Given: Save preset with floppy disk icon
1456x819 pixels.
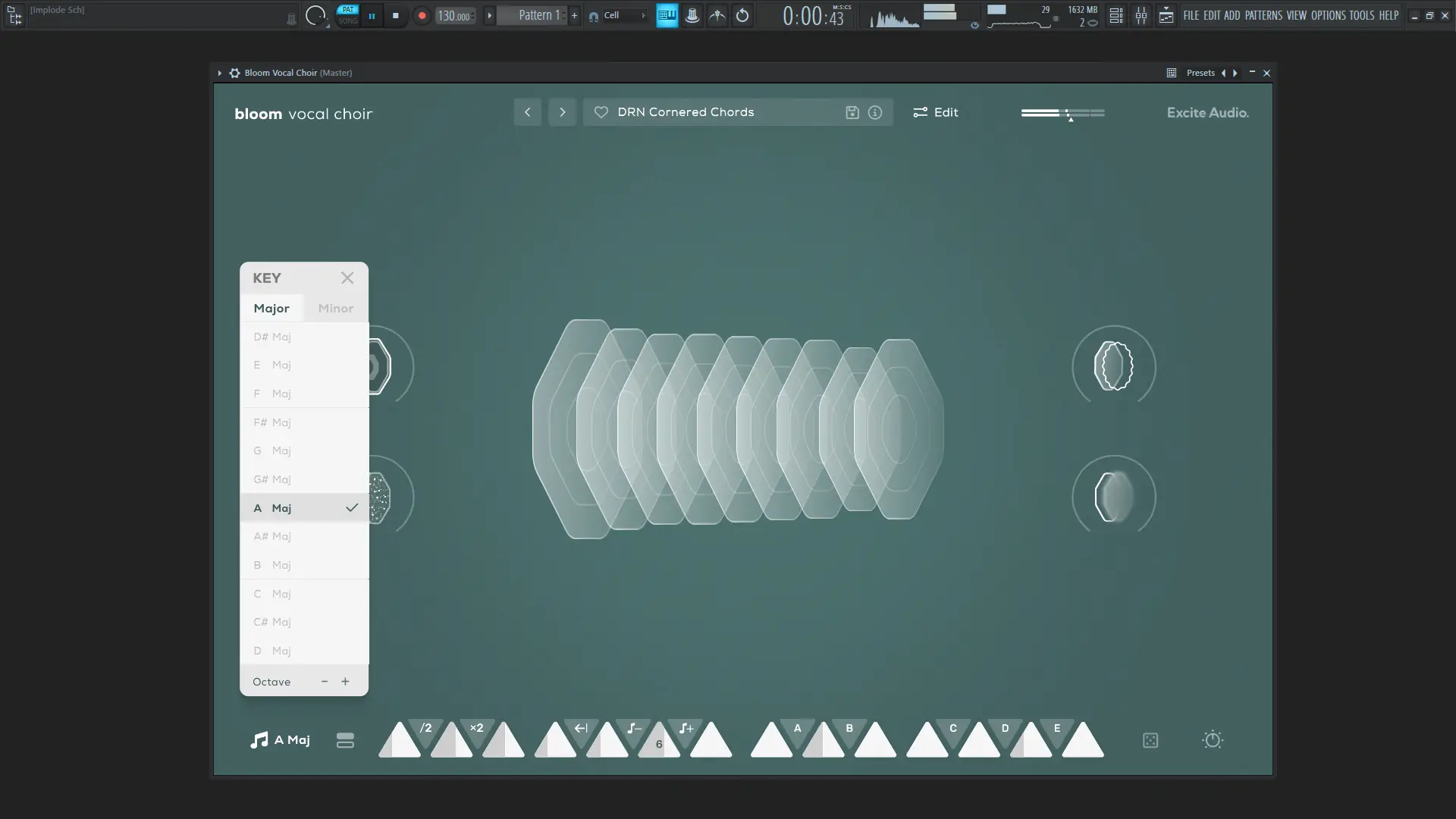Looking at the screenshot, I should (x=852, y=112).
